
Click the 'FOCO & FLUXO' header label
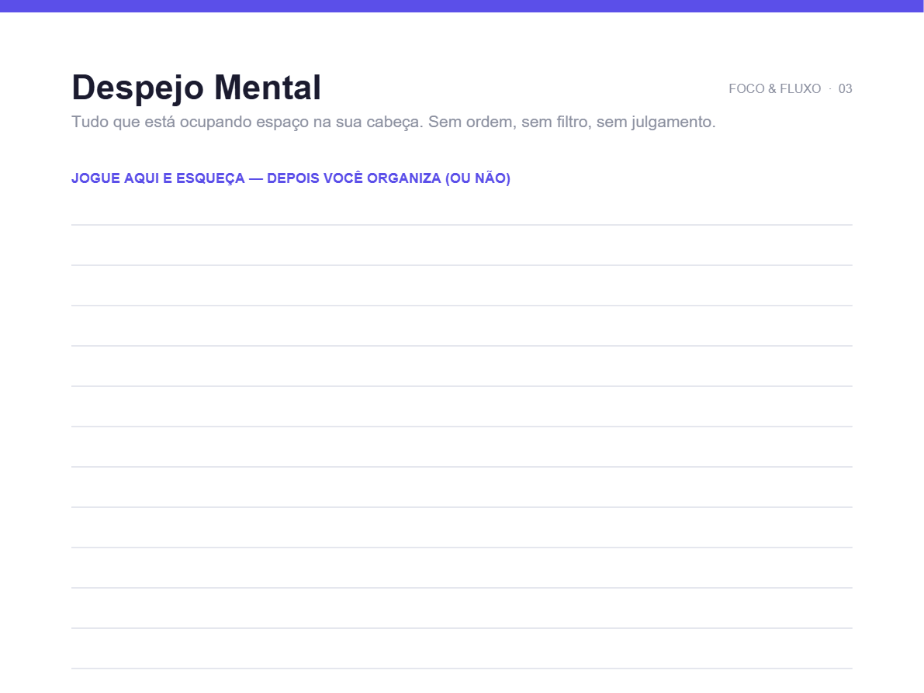point(774,88)
